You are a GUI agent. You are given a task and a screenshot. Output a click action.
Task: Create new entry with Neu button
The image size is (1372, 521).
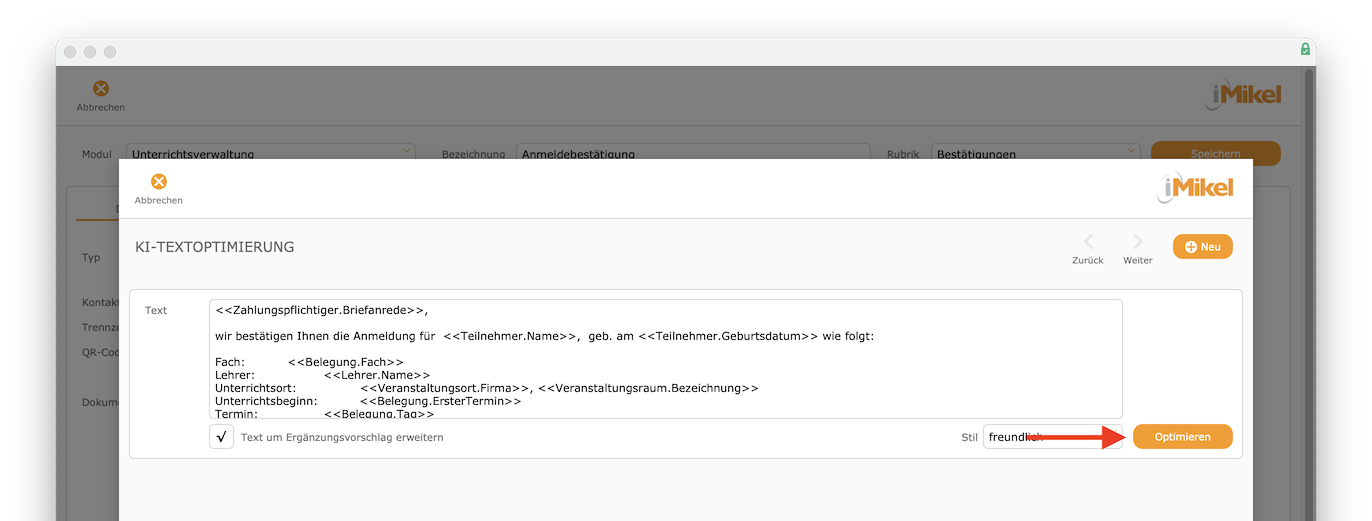click(1203, 247)
